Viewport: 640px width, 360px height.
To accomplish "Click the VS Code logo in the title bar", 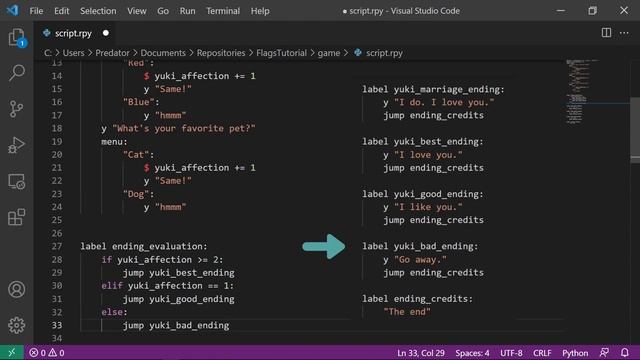I will (12, 10).
